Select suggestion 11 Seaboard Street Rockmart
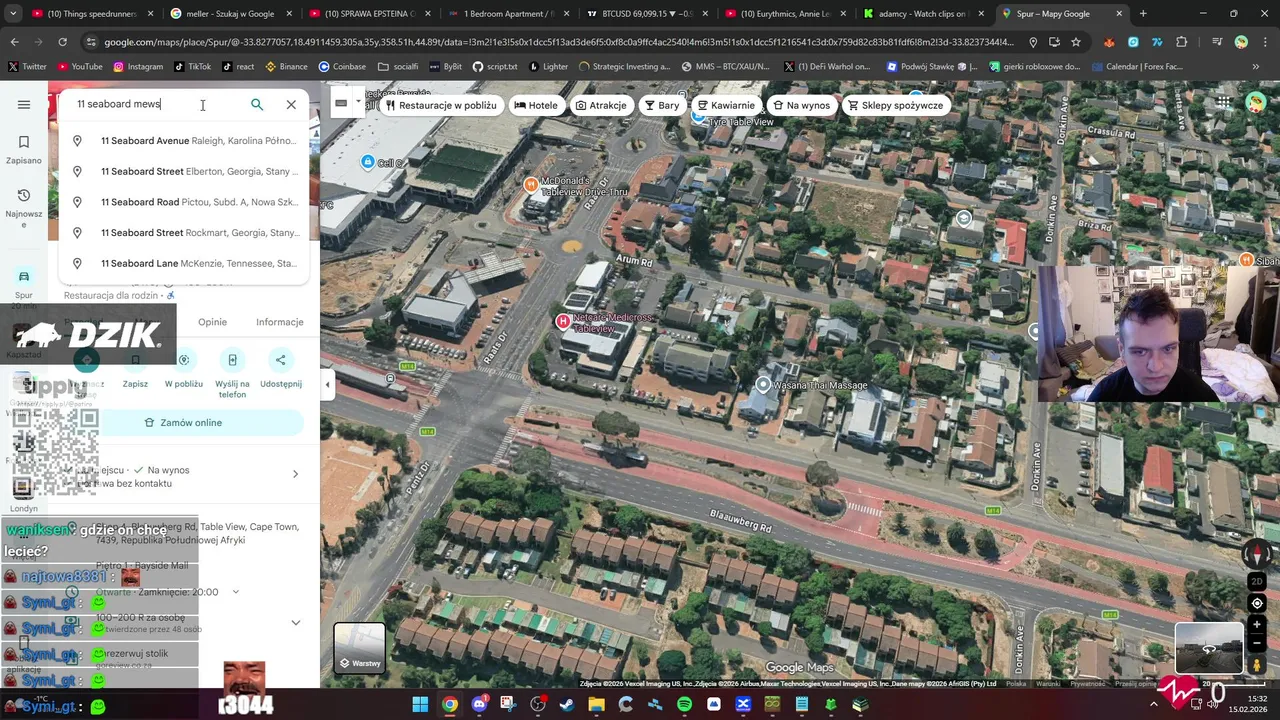This screenshot has width=1280, height=720. (185, 233)
